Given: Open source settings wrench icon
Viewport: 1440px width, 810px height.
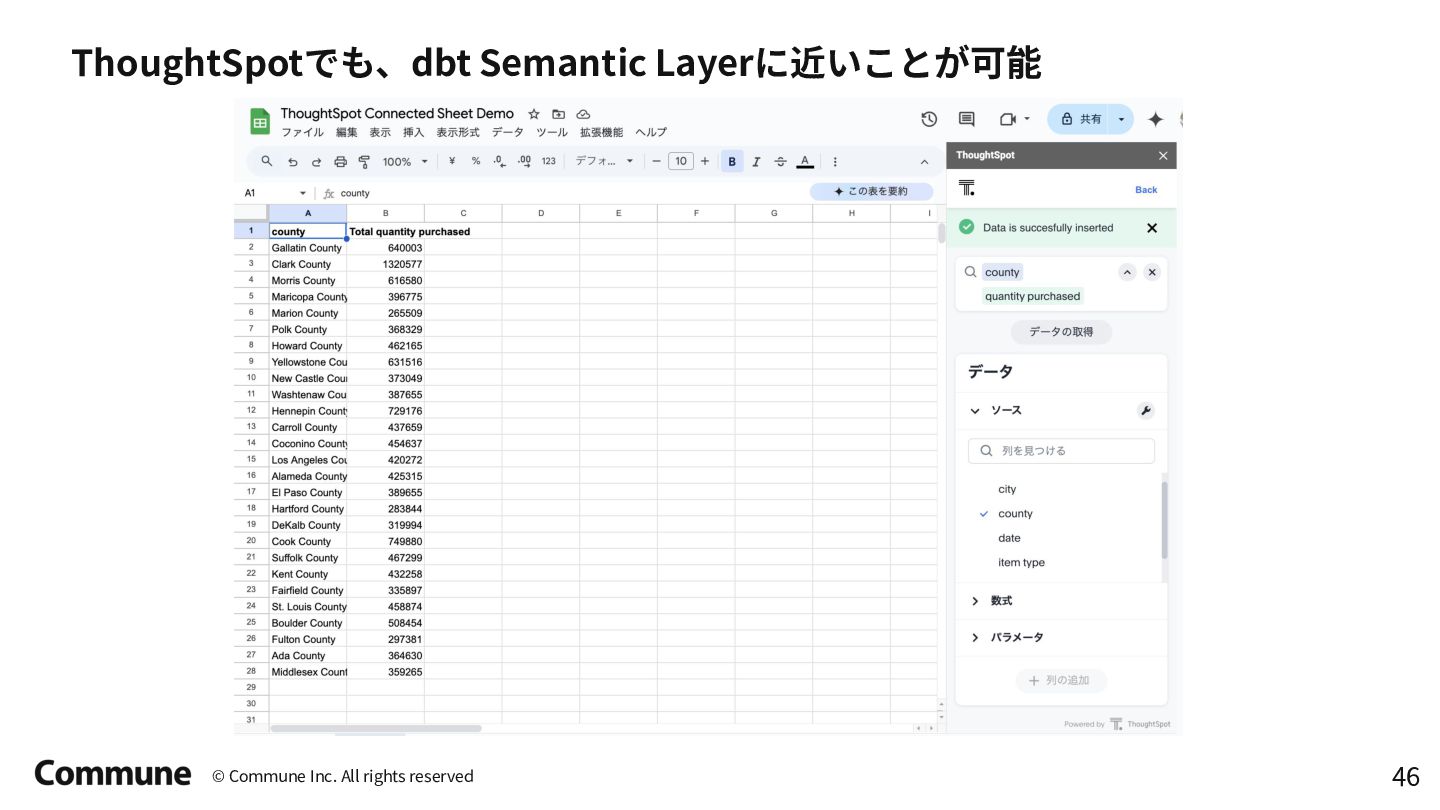Looking at the screenshot, I should coord(1146,411).
